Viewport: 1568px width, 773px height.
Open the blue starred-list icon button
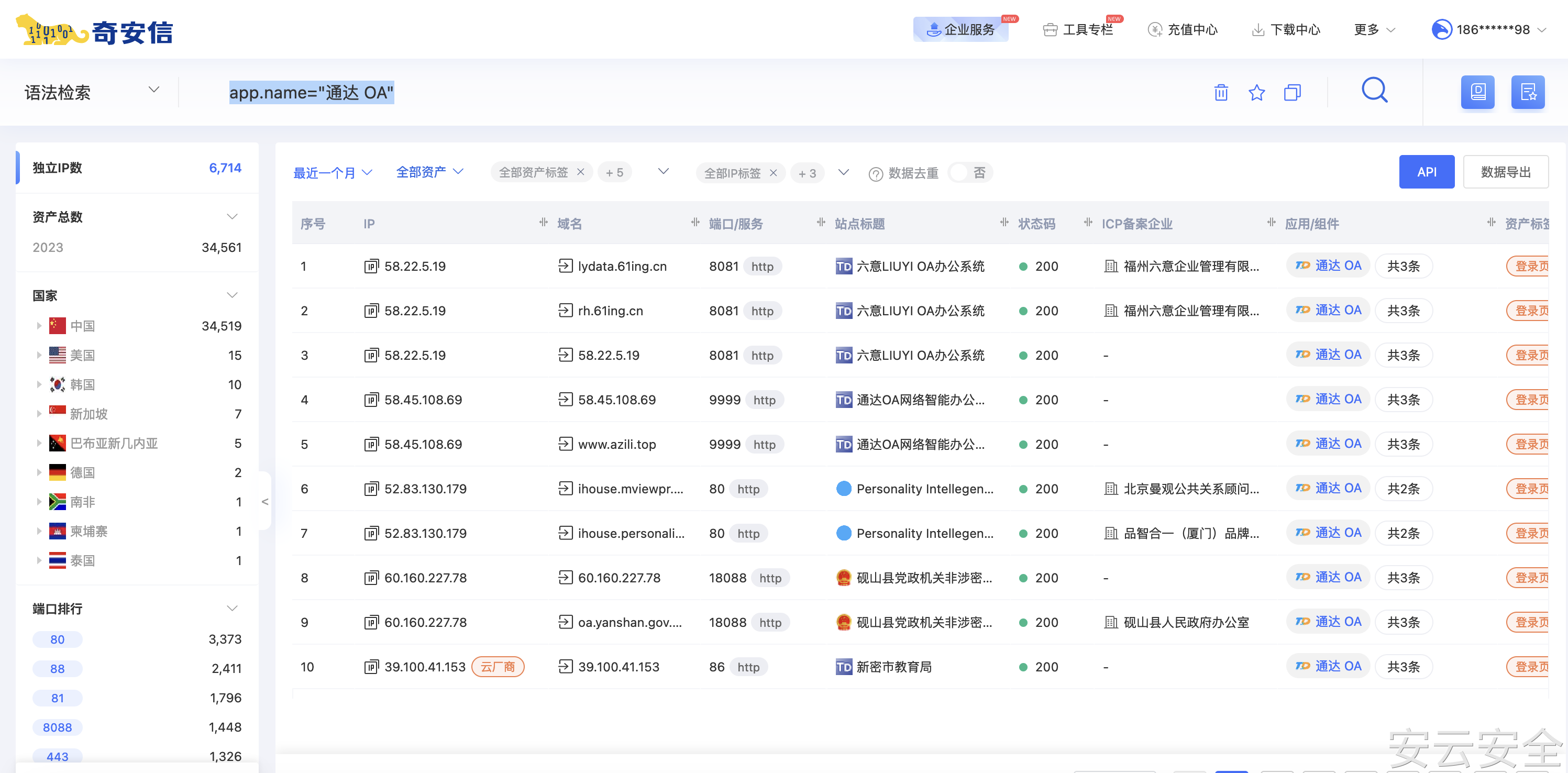[x=1528, y=93]
